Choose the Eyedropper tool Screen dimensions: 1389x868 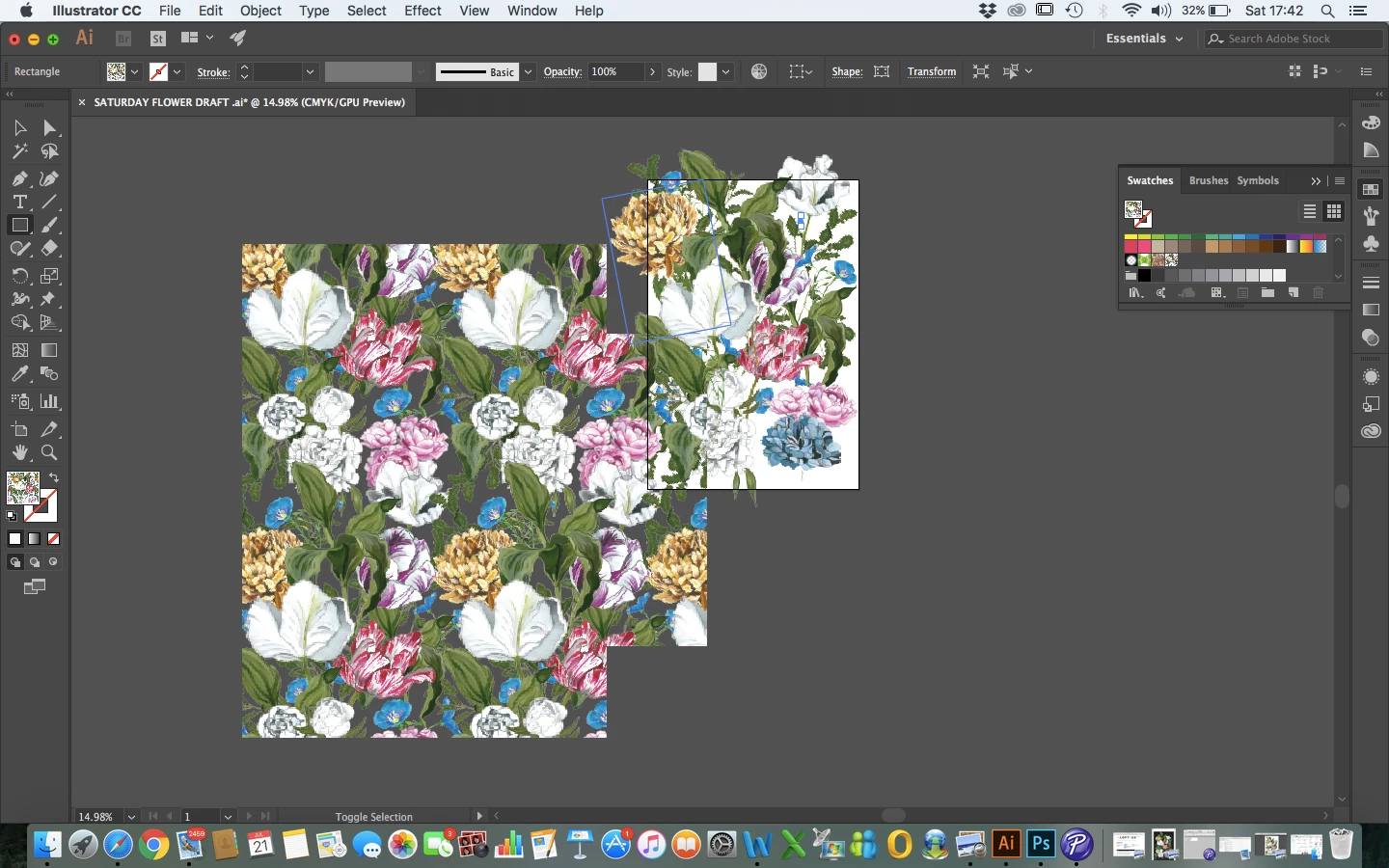click(x=19, y=374)
